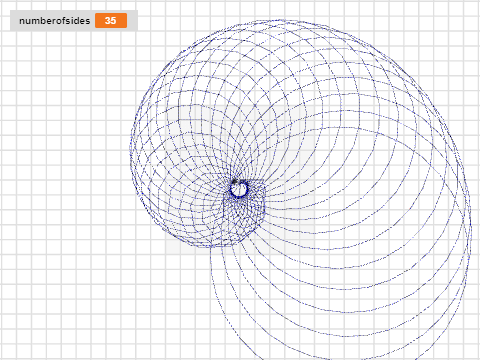
Task: Select the orange 35 value readout
Action: point(111,21)
